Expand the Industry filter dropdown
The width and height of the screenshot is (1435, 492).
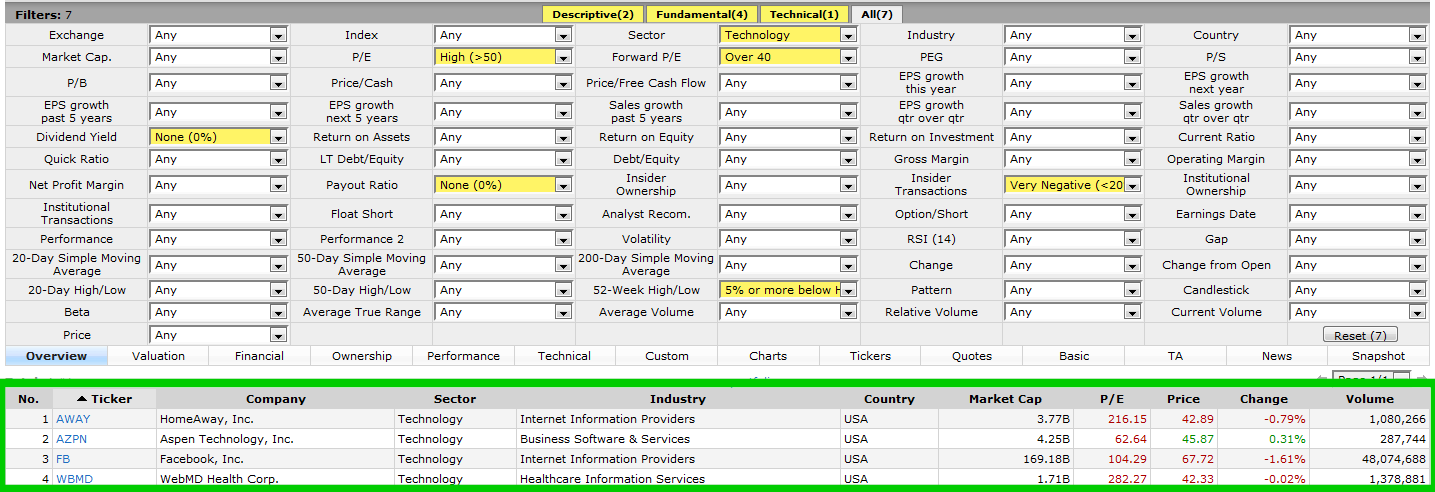click(1073, 35)
